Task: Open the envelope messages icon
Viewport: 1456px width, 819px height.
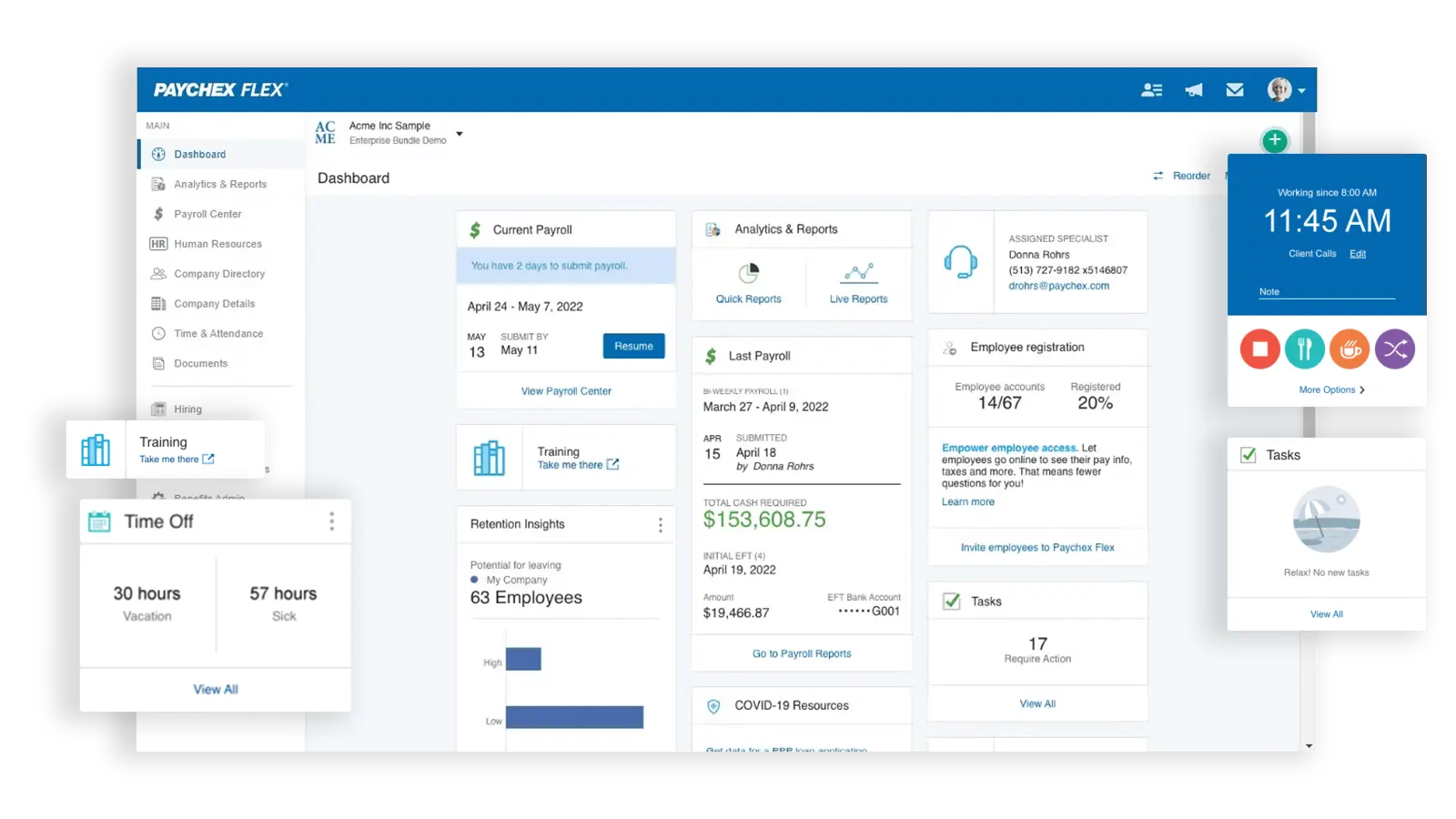Action: click(x=1235, y=90)
